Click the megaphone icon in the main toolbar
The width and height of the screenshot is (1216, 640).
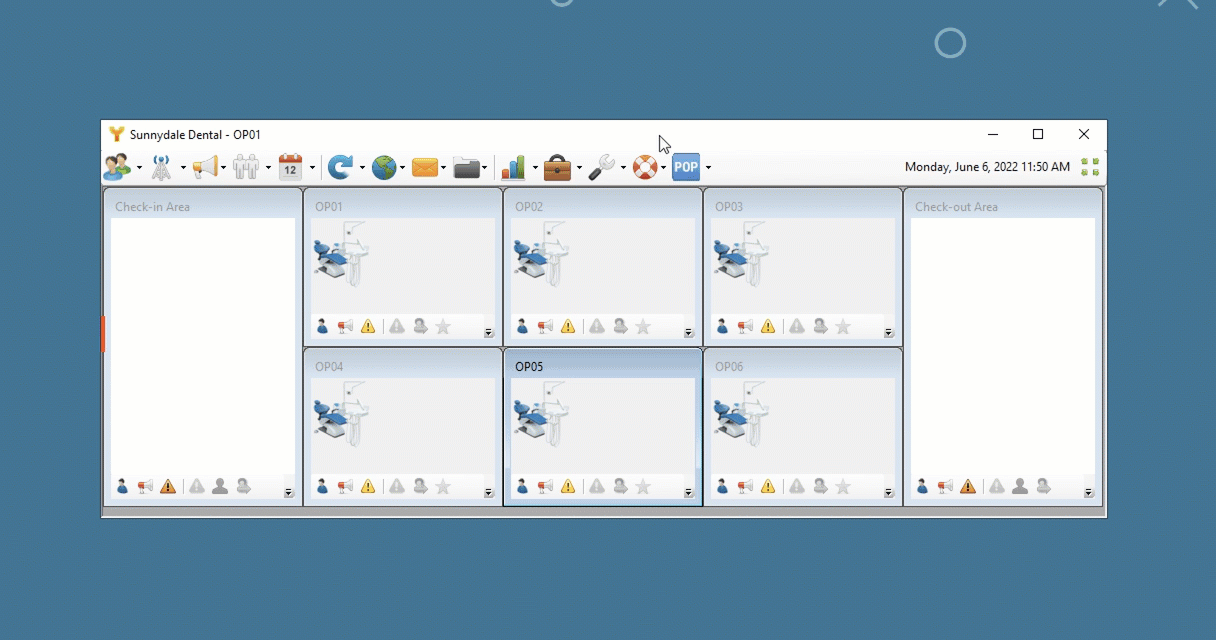point(204,167)
